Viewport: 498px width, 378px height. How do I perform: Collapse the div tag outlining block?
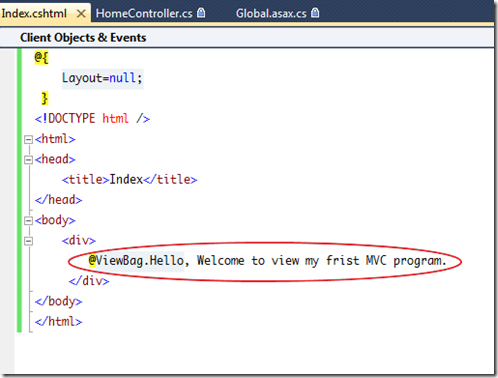(x=29, y=241)
